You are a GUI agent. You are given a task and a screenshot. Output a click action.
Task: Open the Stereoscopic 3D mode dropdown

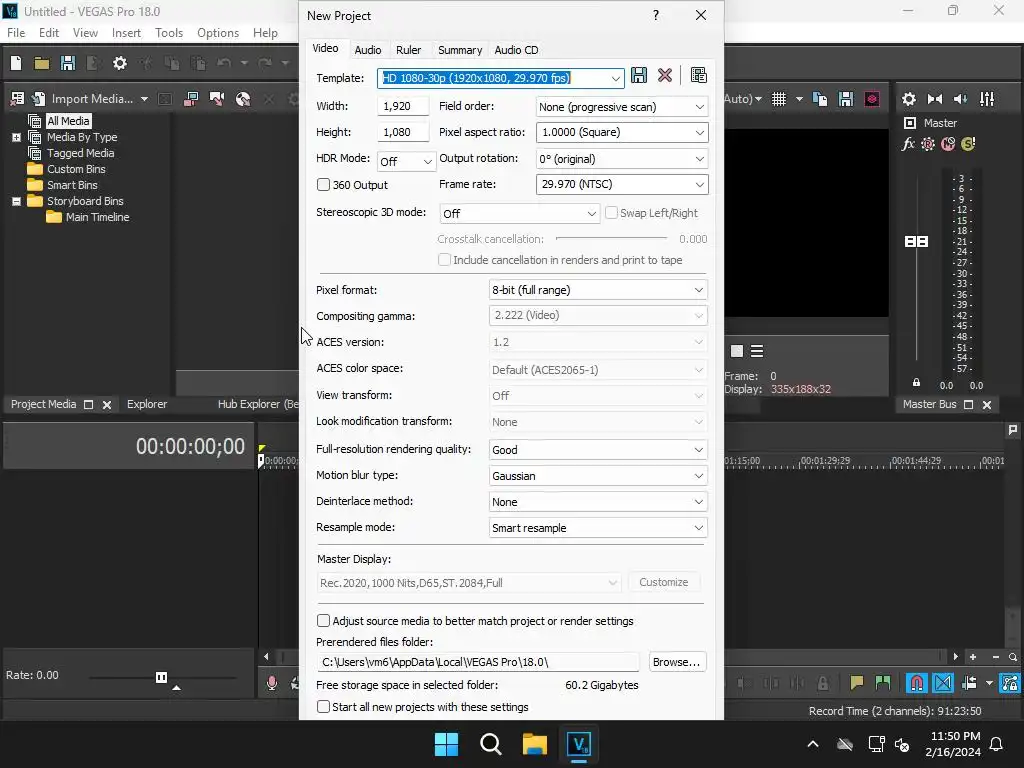591,214
